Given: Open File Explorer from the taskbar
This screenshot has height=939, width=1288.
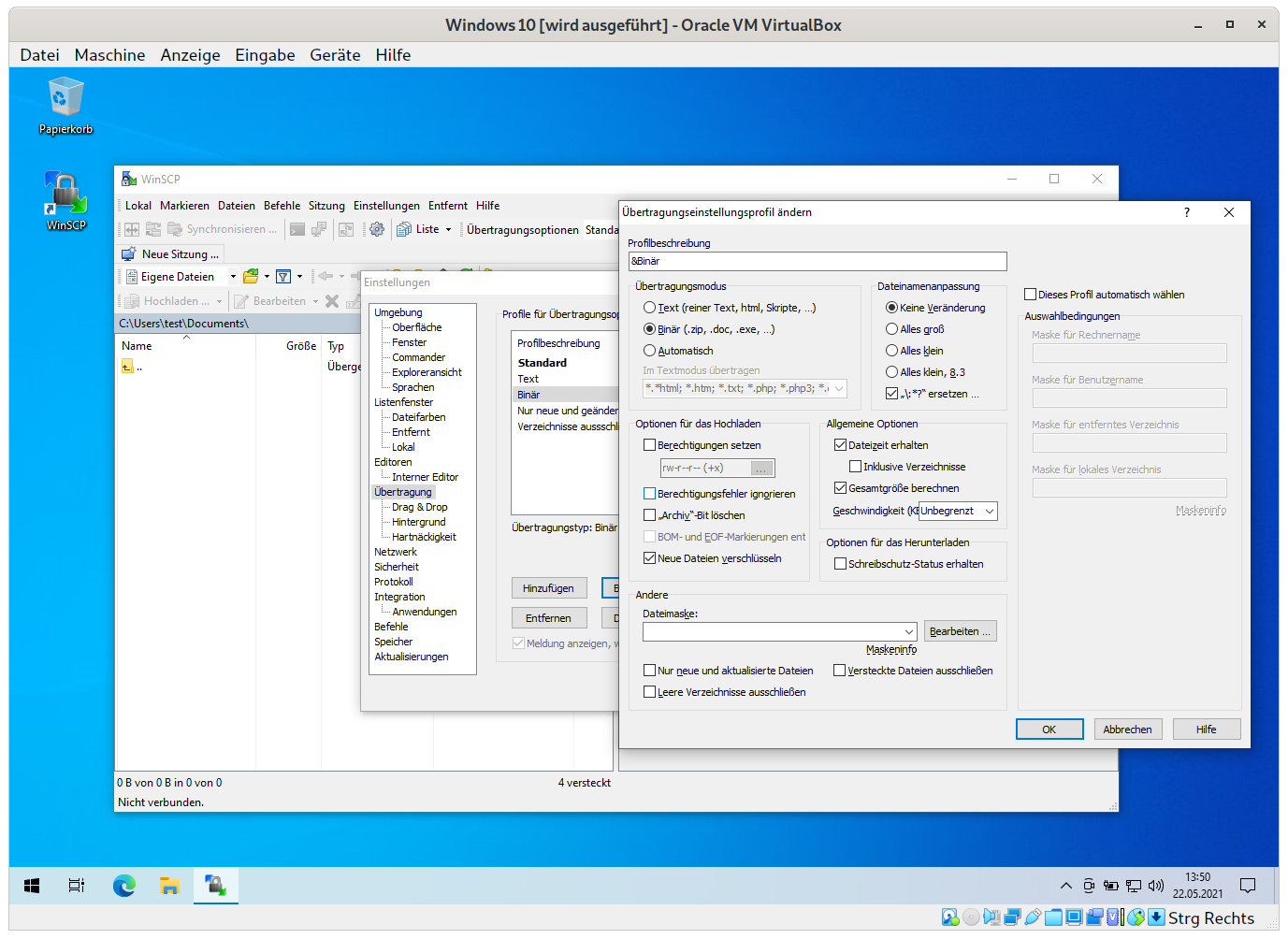Looking at the screenshot, I should 169,885.
